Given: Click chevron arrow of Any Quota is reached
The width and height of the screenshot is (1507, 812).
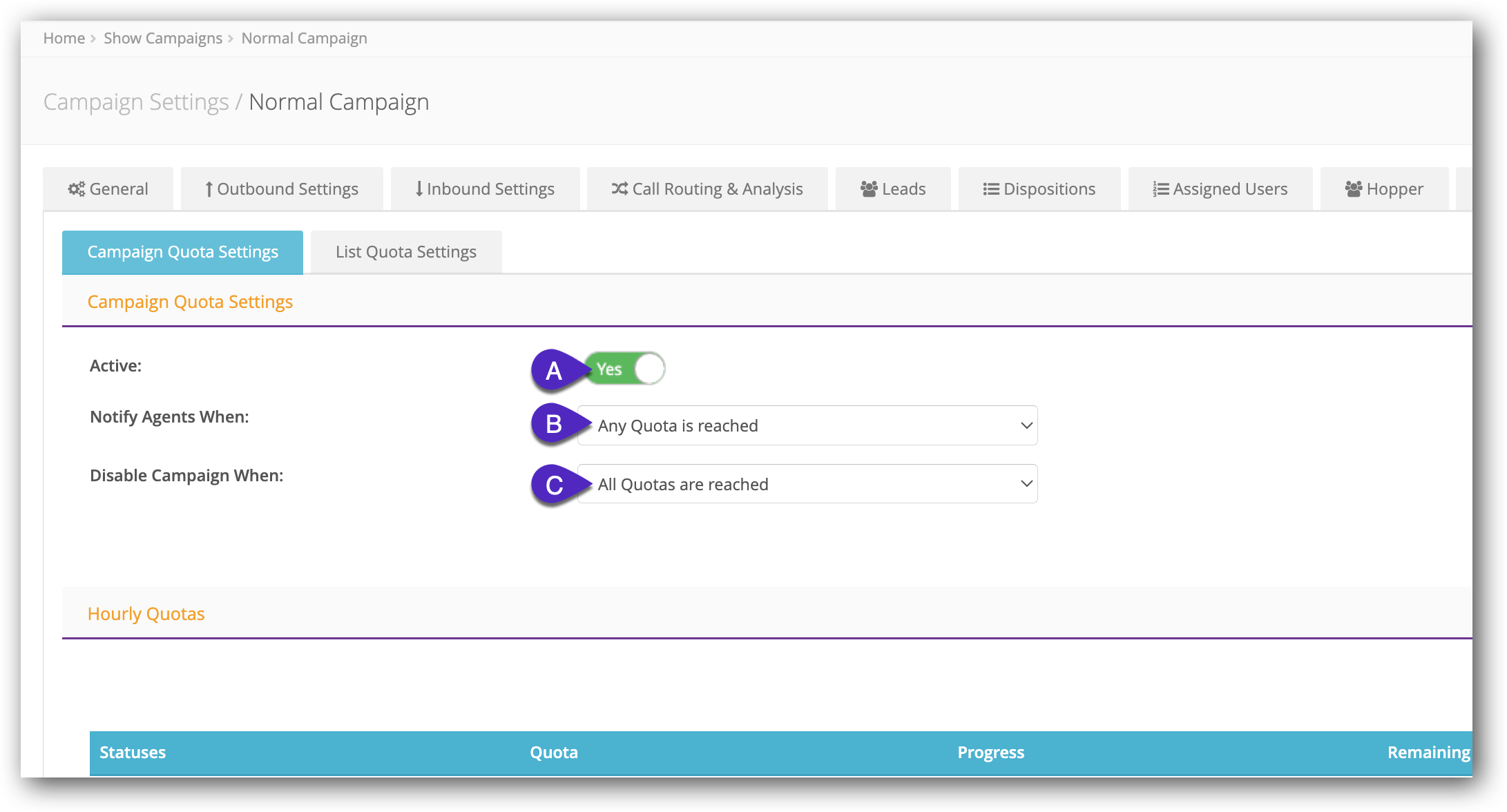Looking at the screenshot, I should [1026, 425].
